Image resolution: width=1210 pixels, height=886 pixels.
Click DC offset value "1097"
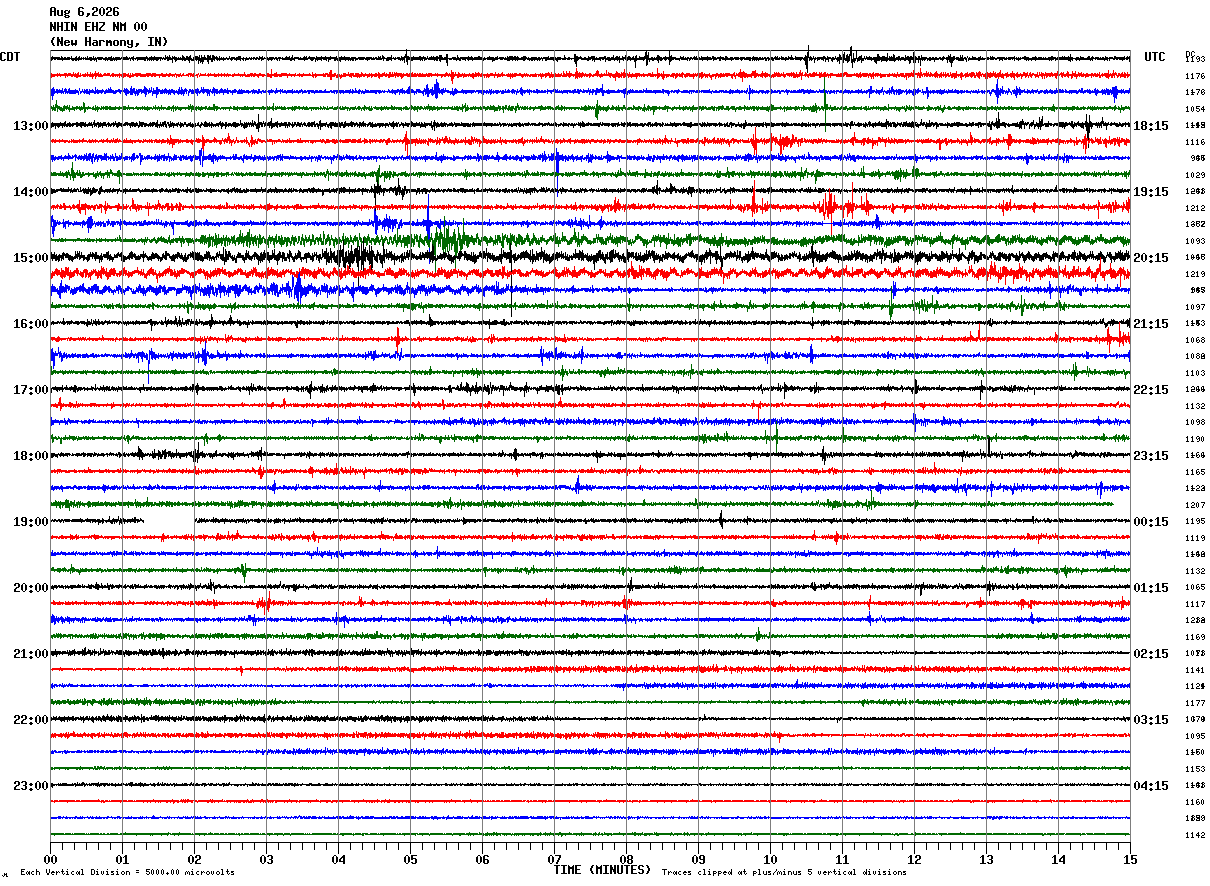[x=1195, y=307]
